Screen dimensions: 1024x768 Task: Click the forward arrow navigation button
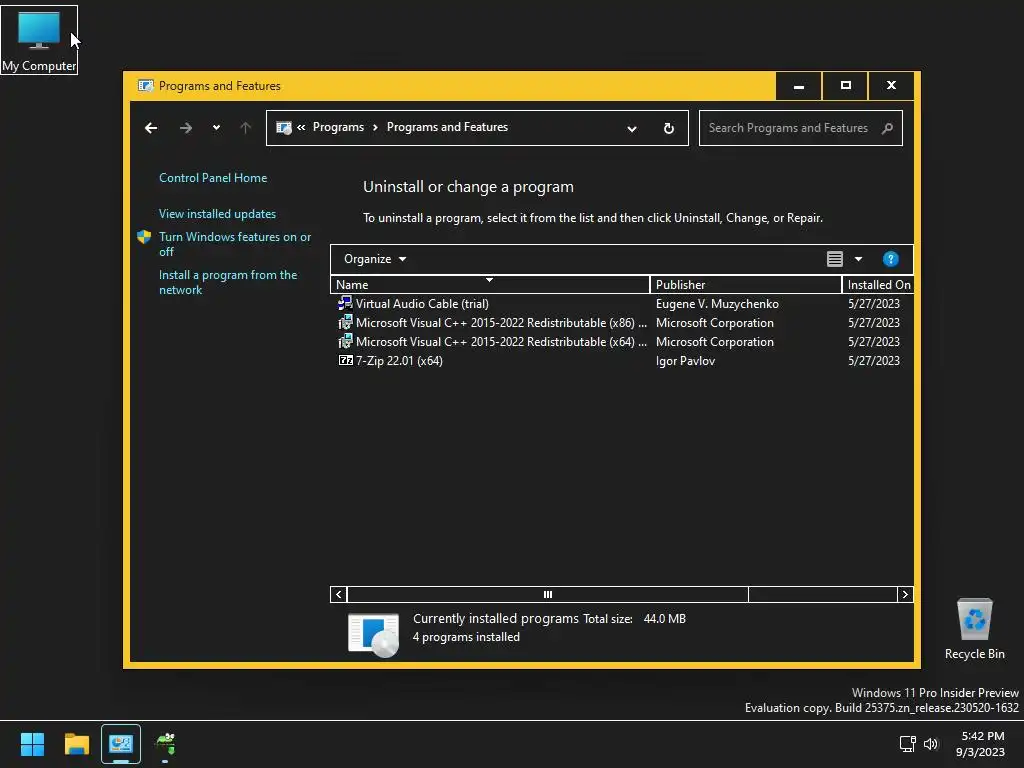(186, 128)
